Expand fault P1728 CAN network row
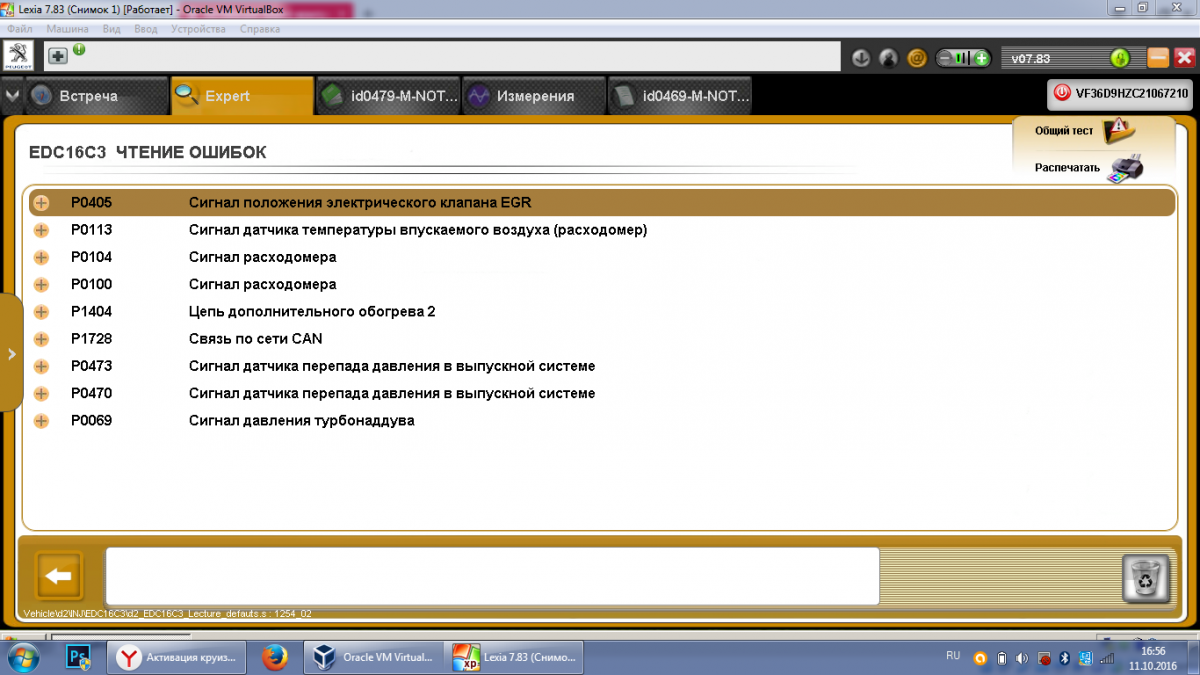The height and width of the screenshot is (675, 1200). pyautogui.click(x=41, y=339)
